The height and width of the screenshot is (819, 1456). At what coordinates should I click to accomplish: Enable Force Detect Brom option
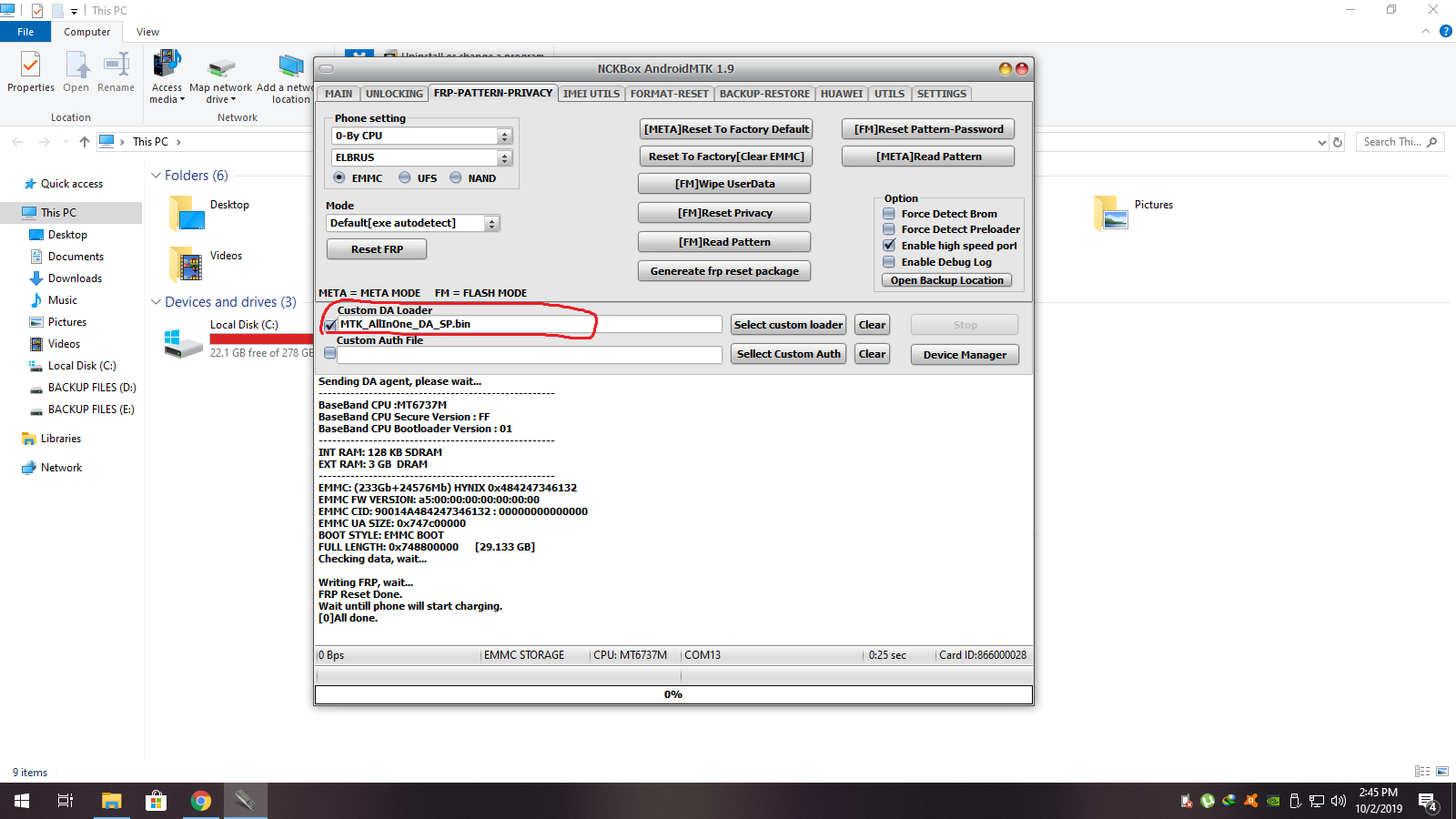(889, 214)
